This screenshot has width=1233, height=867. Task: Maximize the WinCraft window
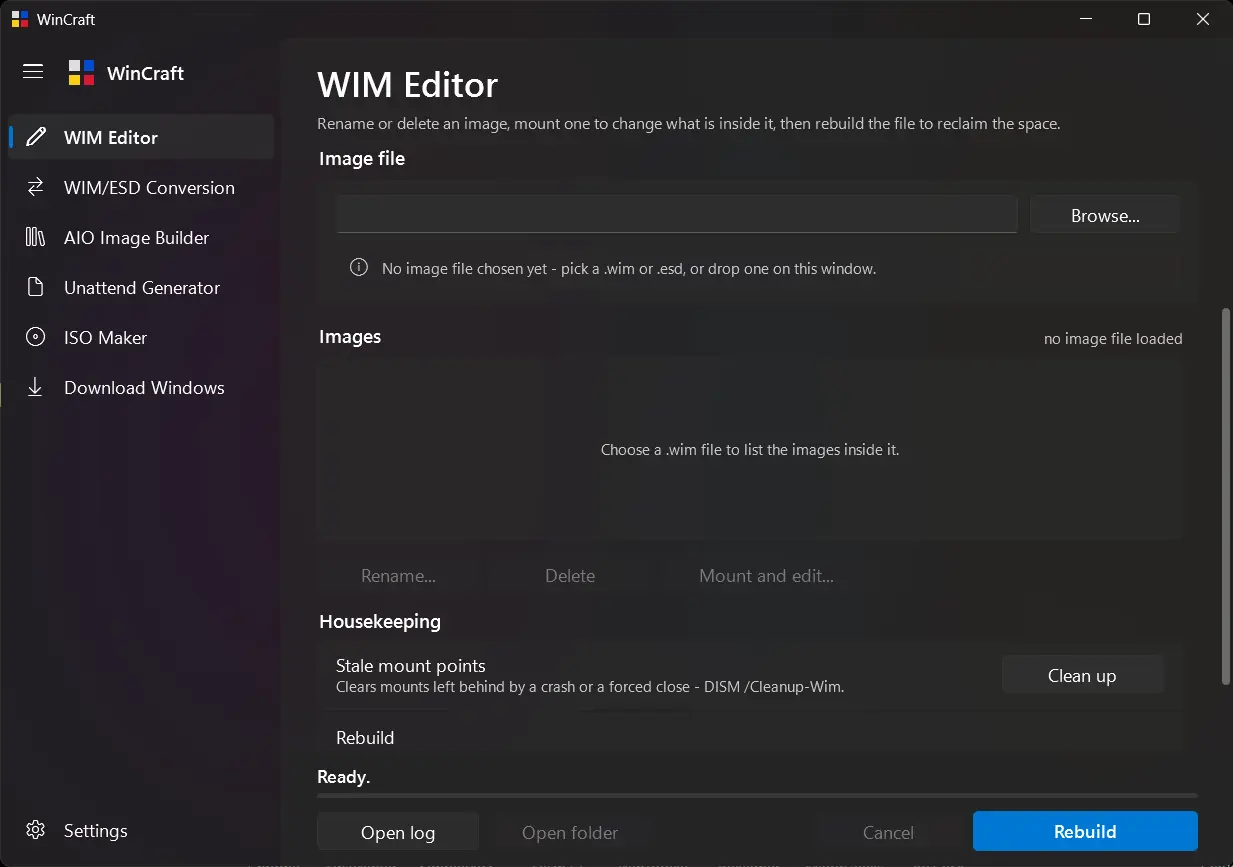[x=1144, y=19]
